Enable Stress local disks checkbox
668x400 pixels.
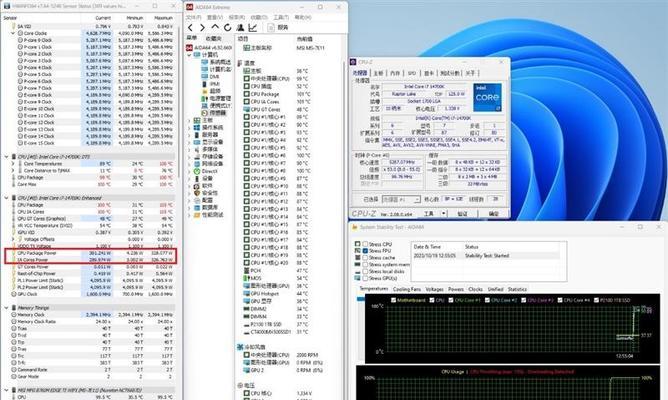[x=365, y=271]
